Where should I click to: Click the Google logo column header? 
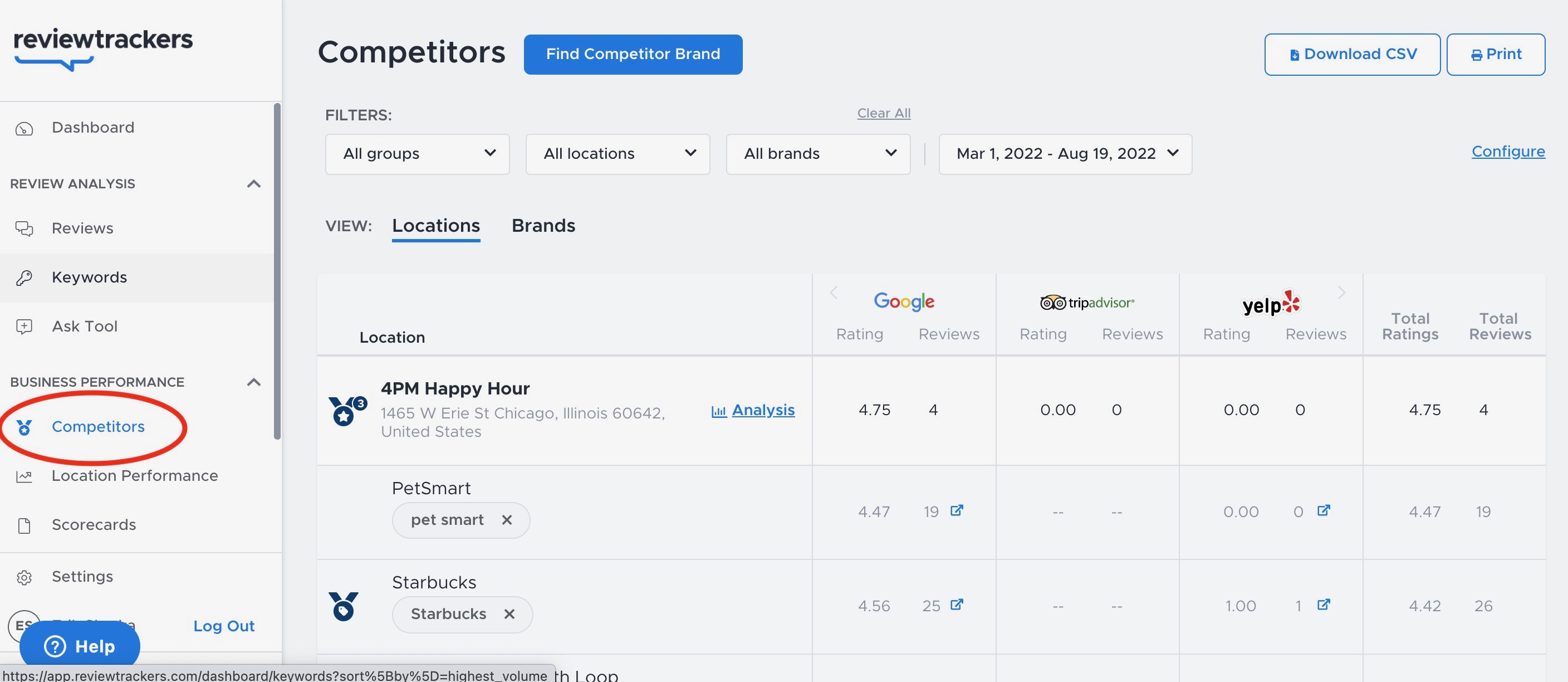(x=904, y=301)
